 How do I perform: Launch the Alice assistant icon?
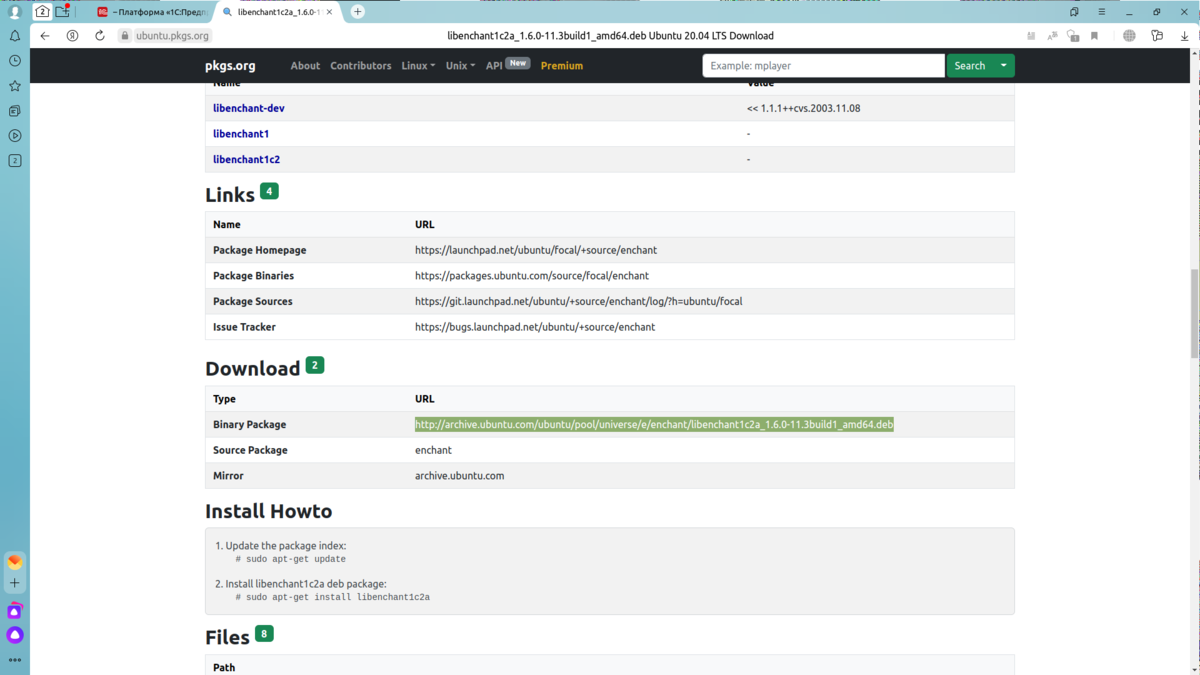[x=15, y=635]
